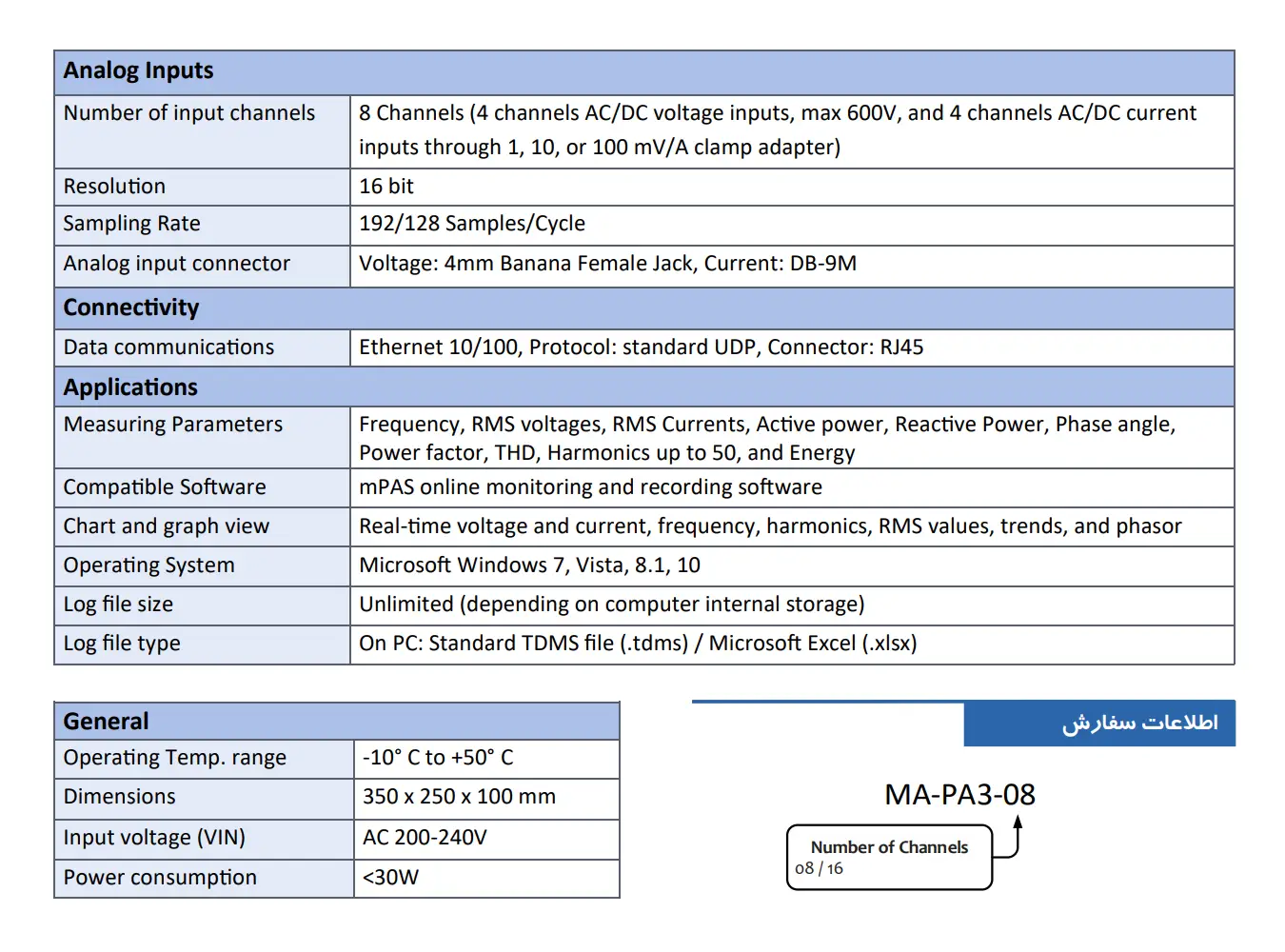Click the 'Microsoft Windows 7, Vista' value
The width and height of the screenshot is (1285, 952).
click(x=529, y=565)
